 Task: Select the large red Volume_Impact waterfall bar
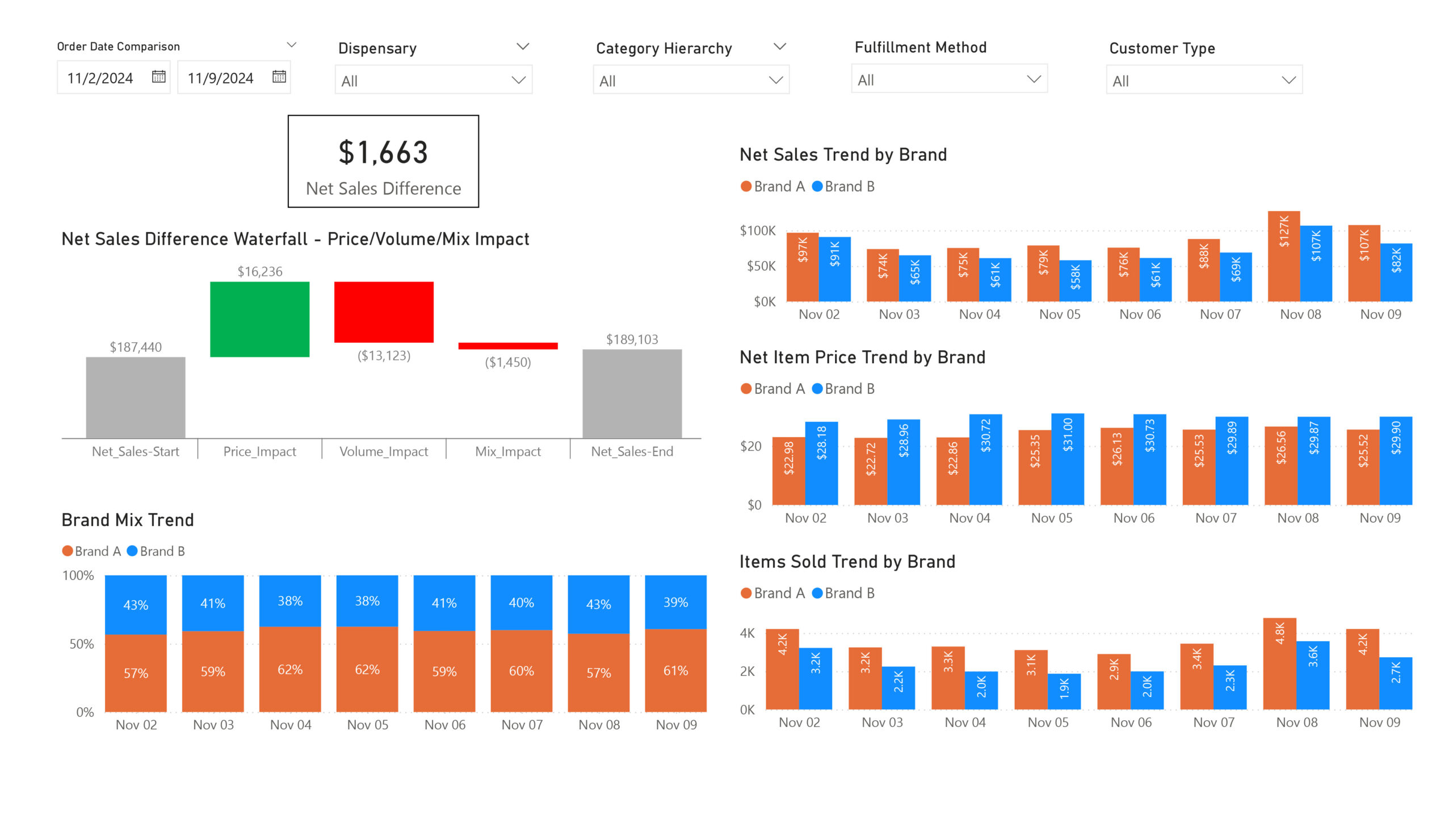point(384,312)
